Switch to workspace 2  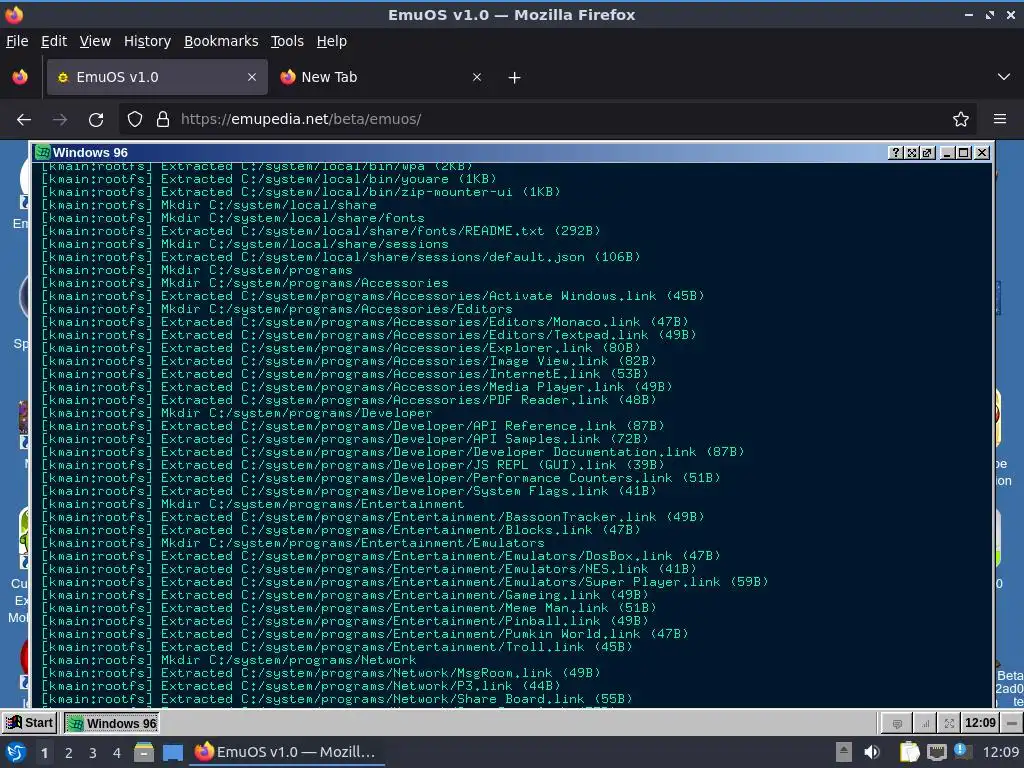click(69, 753)
